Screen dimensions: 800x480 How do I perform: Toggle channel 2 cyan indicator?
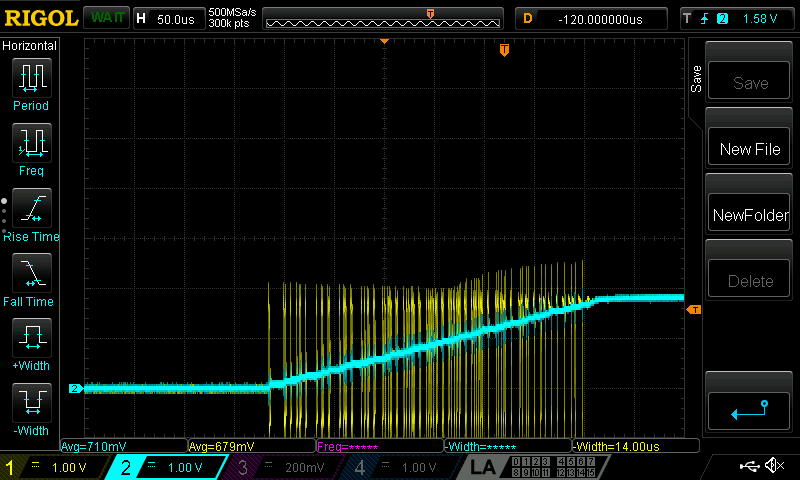click(172, 467)
